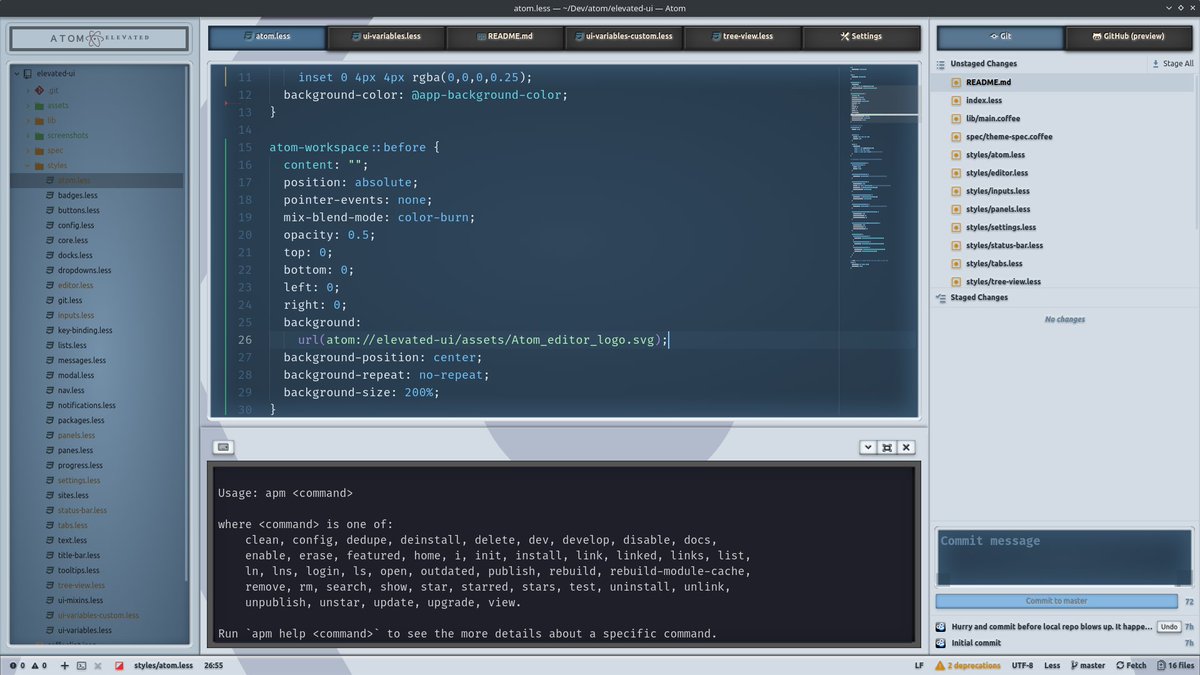Image resolution: width=1200 pixels, height=675 pixels.
Task: Collapse the elevated-ui project root folder
Action: point(17,74)
